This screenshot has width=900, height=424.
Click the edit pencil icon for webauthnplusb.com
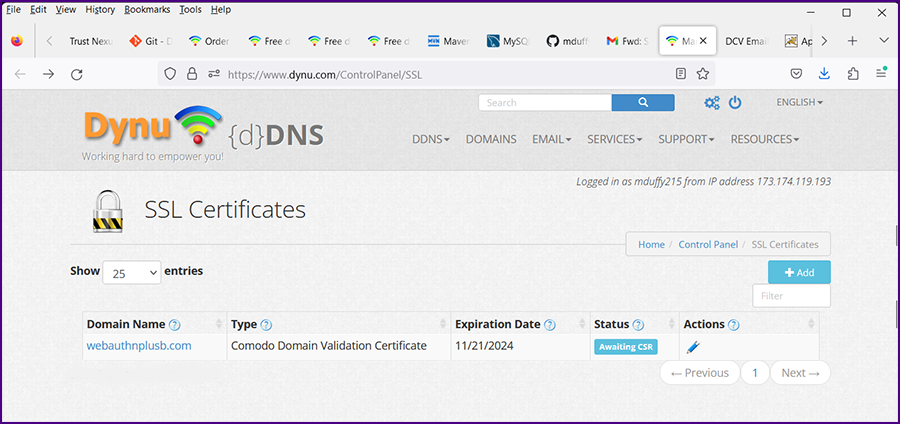tap(694, 347)
